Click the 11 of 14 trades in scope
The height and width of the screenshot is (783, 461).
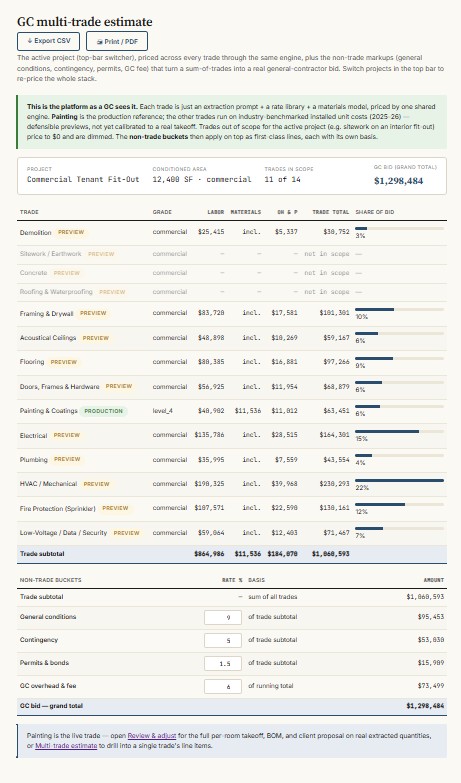click(x=282, y=179)
